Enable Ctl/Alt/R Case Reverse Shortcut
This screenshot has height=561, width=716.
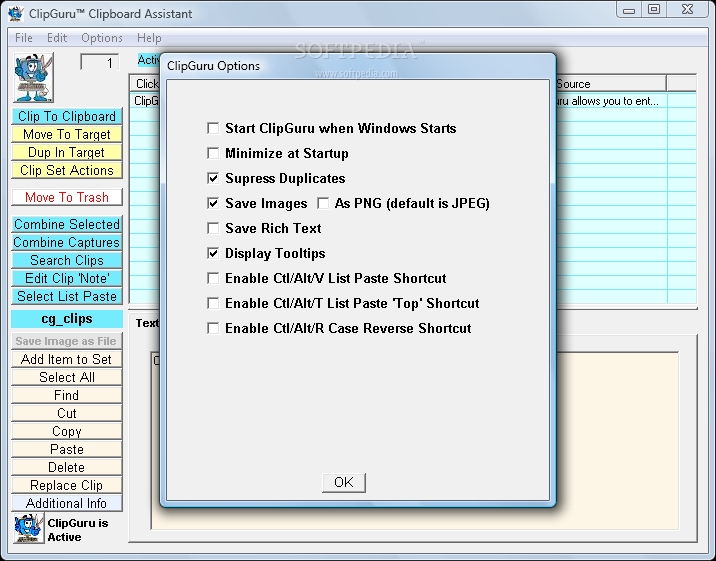[213, 328]
